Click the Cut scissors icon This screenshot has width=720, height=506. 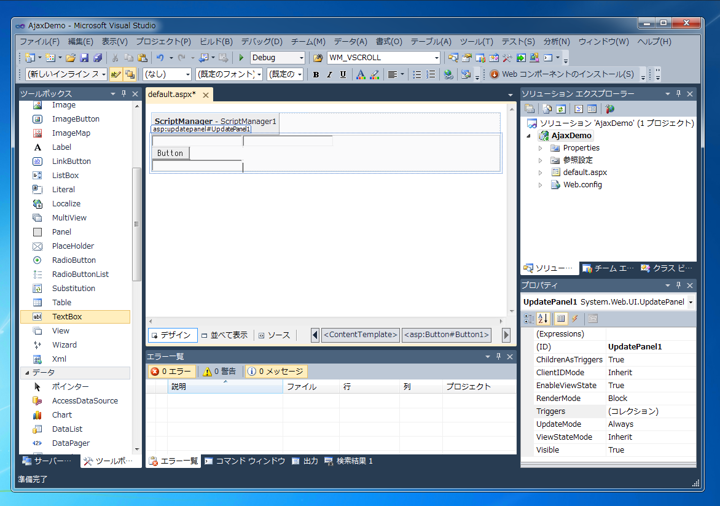115,58
